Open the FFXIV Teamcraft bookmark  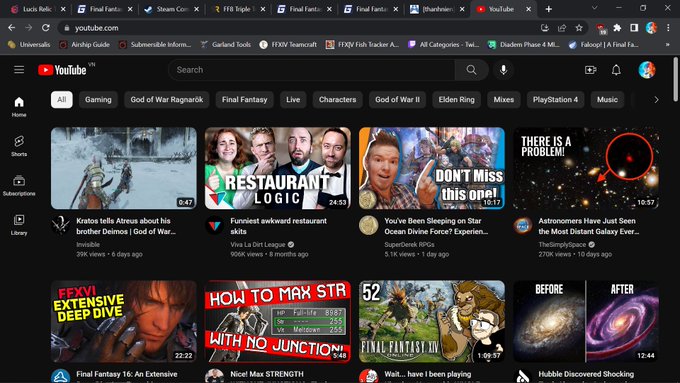(288, 44)
